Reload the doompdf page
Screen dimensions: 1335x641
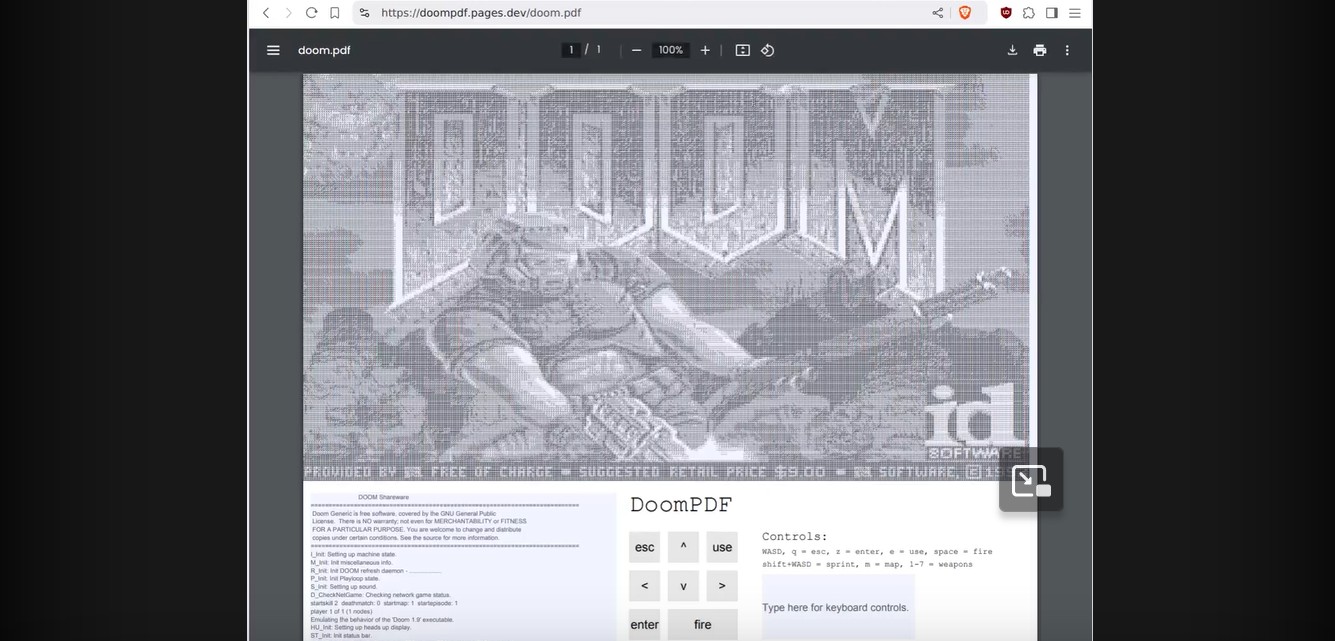point(311,12)
